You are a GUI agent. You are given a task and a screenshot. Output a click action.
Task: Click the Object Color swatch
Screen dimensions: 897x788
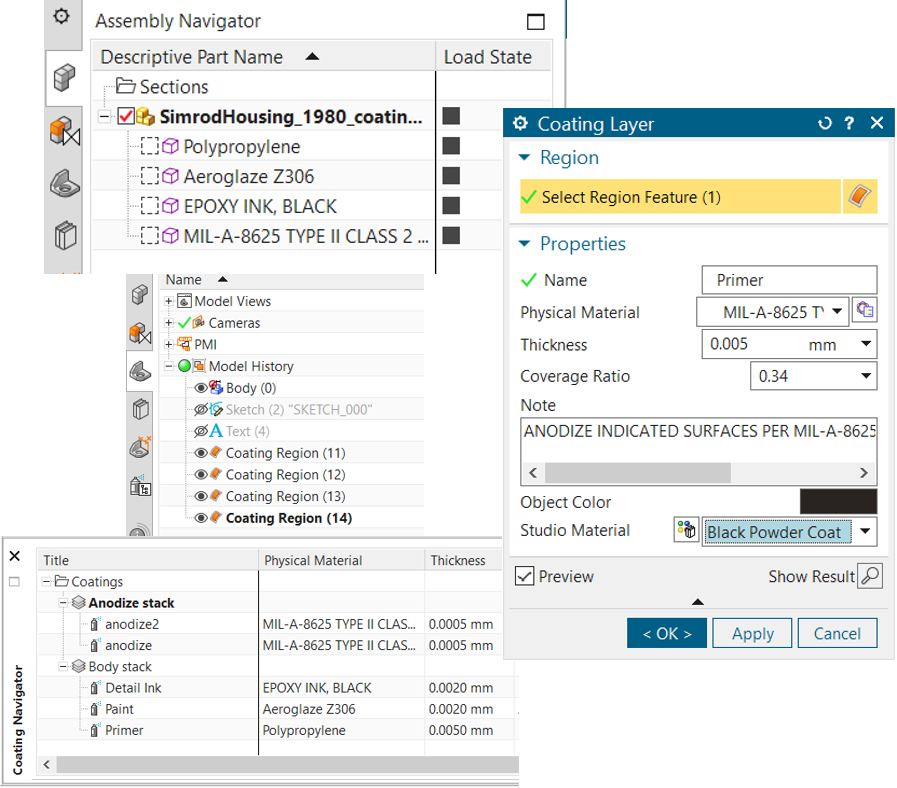point(838,502)
